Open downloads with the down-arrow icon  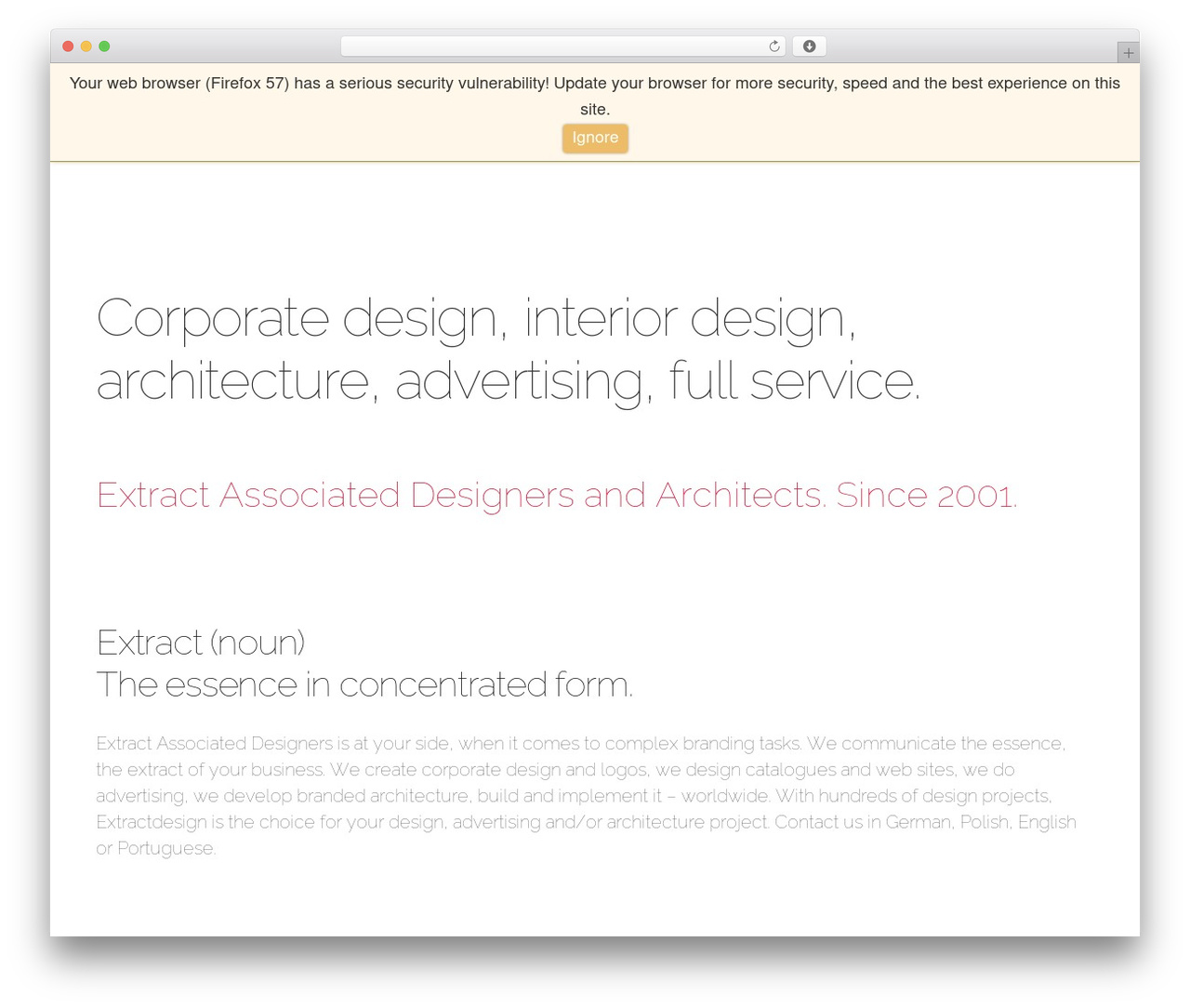pyautogui.click(x=809, y=46)
